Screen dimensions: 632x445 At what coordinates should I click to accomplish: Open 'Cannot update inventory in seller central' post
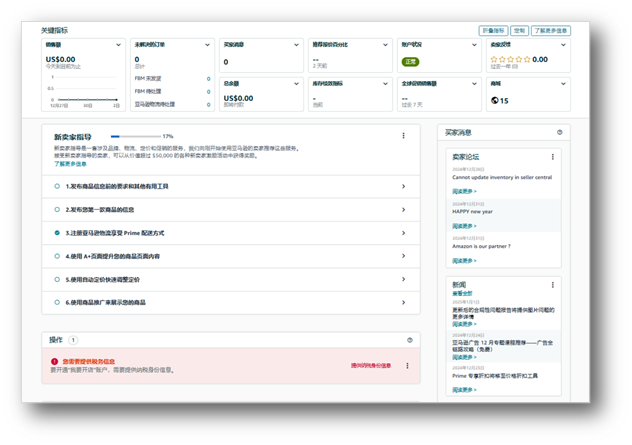[x=501, y=178]
